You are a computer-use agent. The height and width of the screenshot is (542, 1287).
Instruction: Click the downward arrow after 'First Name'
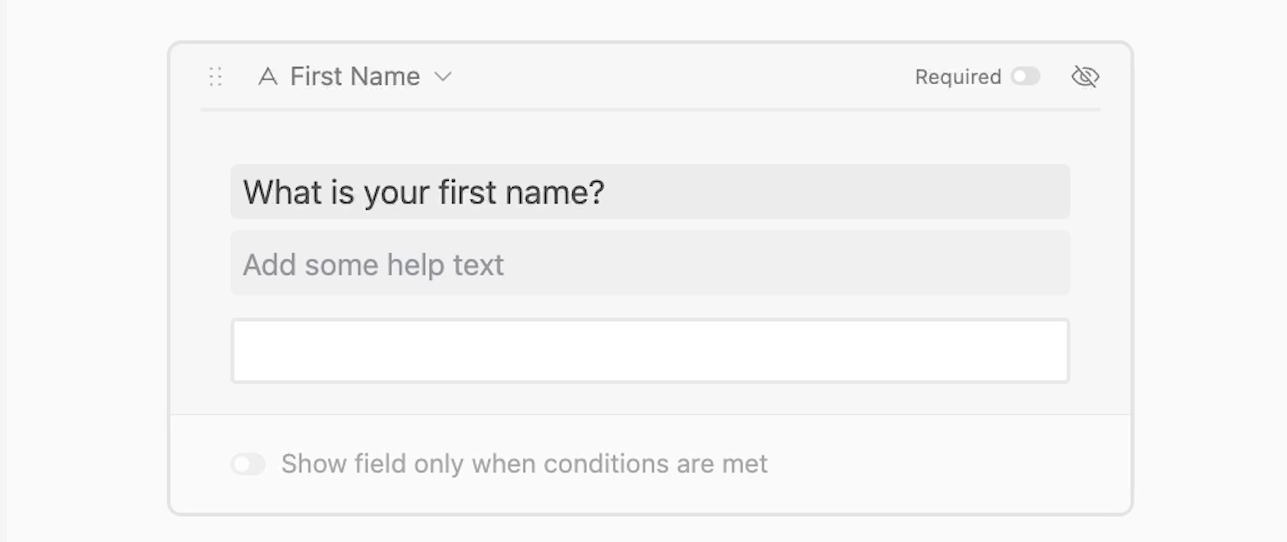pos(443,77)
